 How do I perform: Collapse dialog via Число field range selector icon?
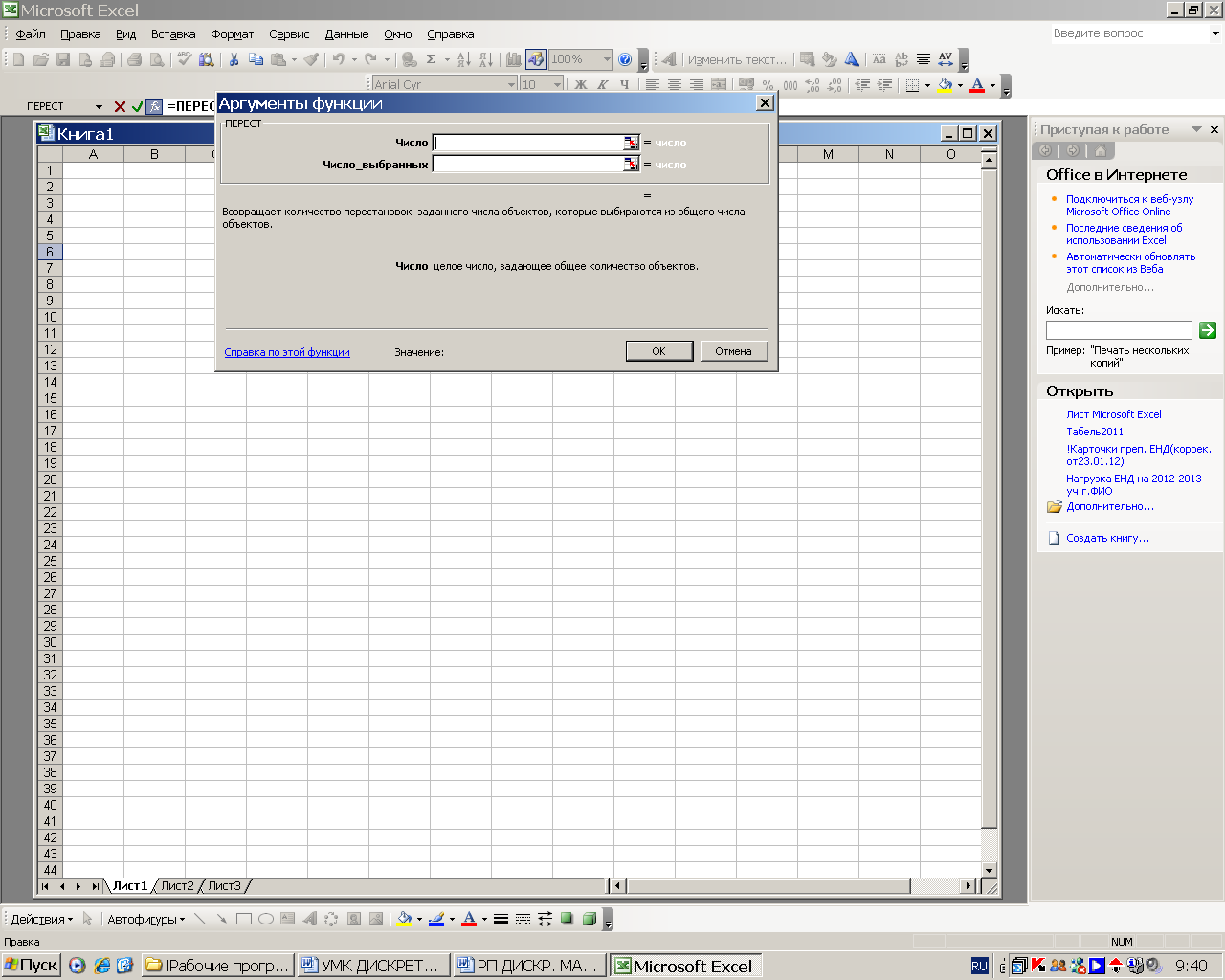click(631, 143)
